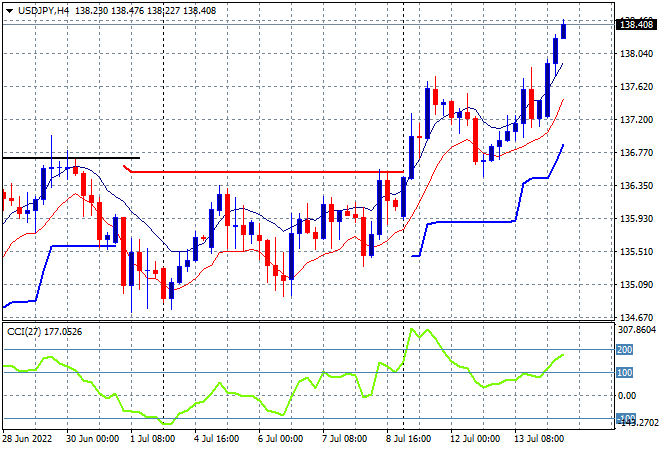The image size is (660, 450).
Task: Click the green CCI line peak above 200
Action: click(412, 329)
